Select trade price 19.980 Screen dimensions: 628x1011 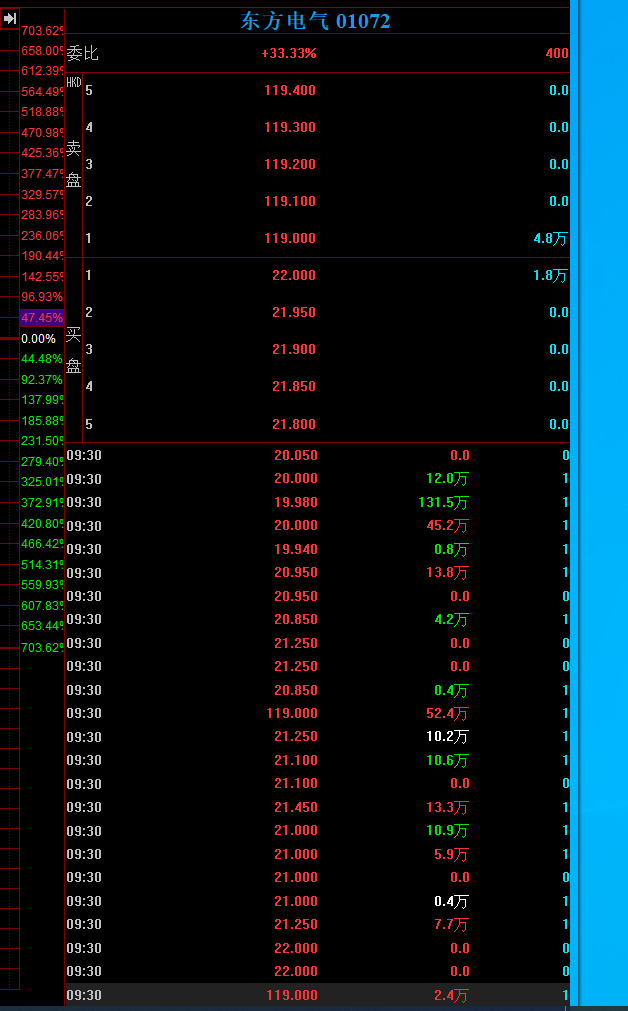click(296, 502)
